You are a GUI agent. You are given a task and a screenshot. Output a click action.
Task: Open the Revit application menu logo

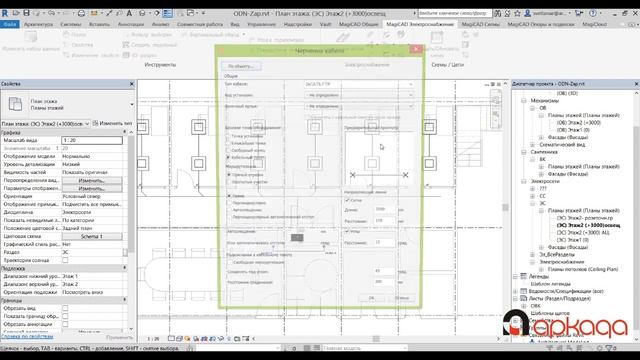pyautogui.click(x=5, y=13)
